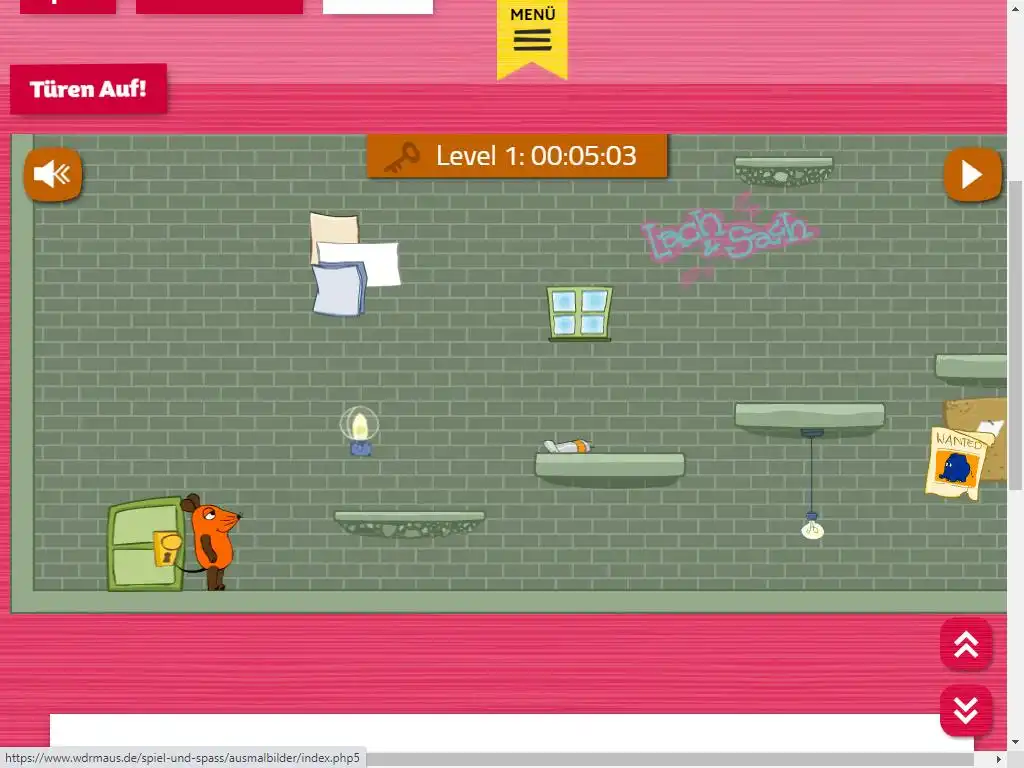Screen dimensions: 1024x768
Task: Click the vertical page scrollbar thumb
Action: [x=1016, y=335]
